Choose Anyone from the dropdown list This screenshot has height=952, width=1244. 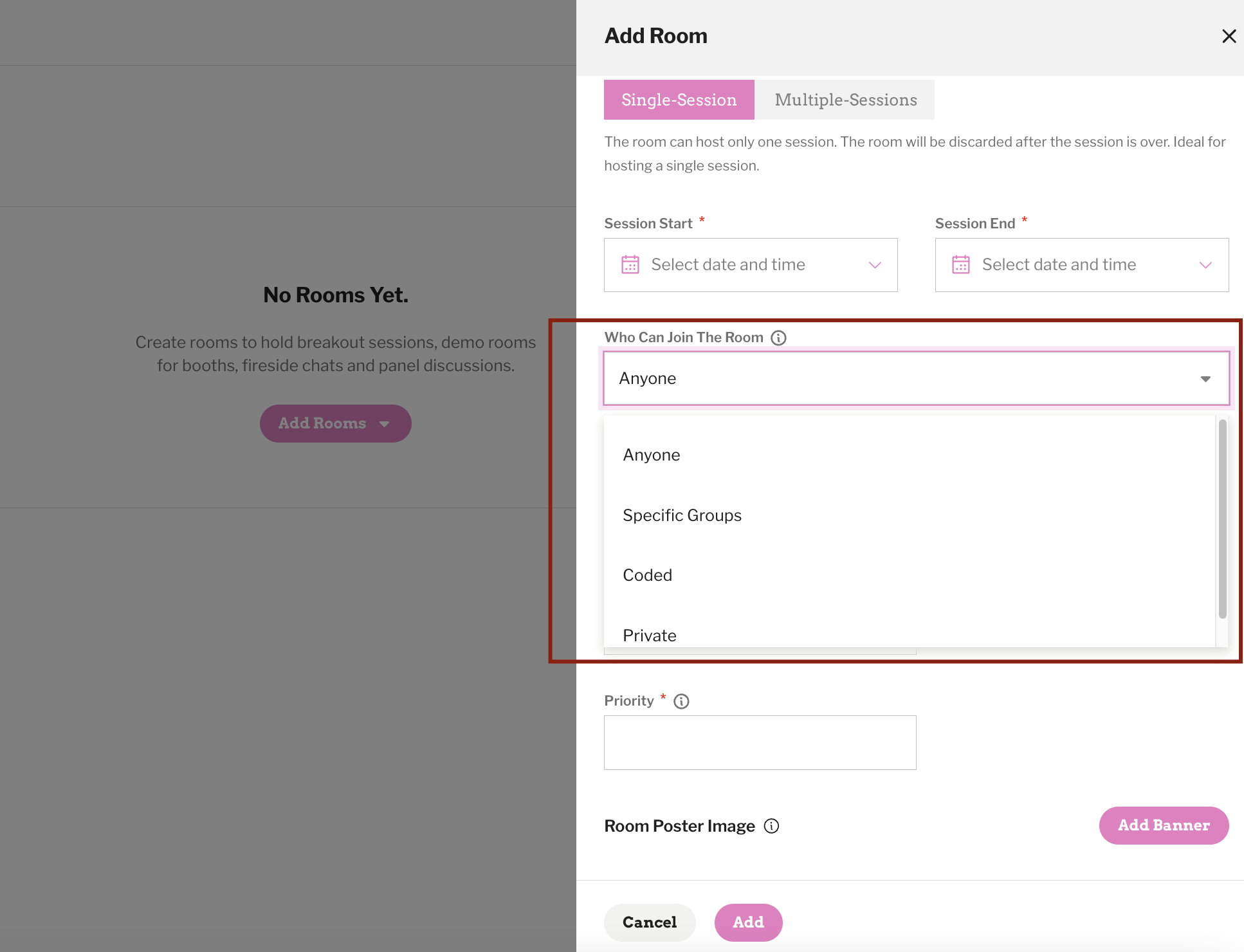coord(910,455)
